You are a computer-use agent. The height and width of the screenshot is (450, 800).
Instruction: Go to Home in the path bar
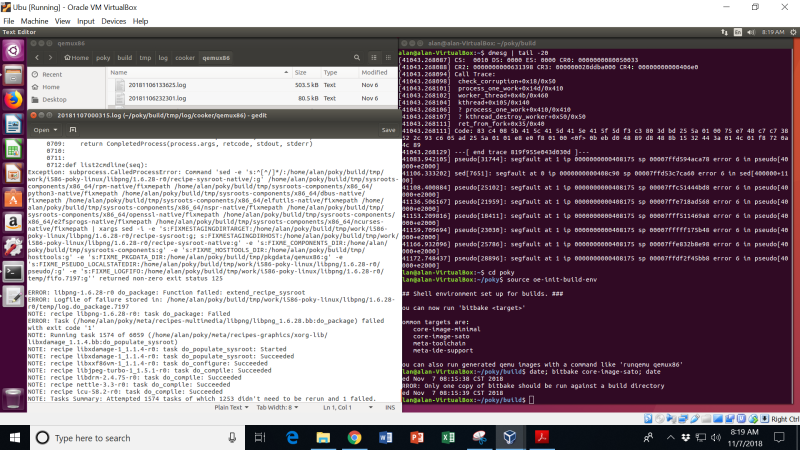pyautogui.click(x=77, y=58)
